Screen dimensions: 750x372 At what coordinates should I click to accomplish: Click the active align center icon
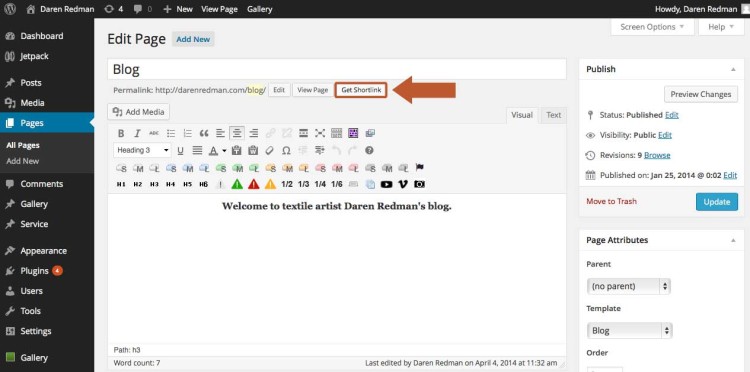point(237,133)
